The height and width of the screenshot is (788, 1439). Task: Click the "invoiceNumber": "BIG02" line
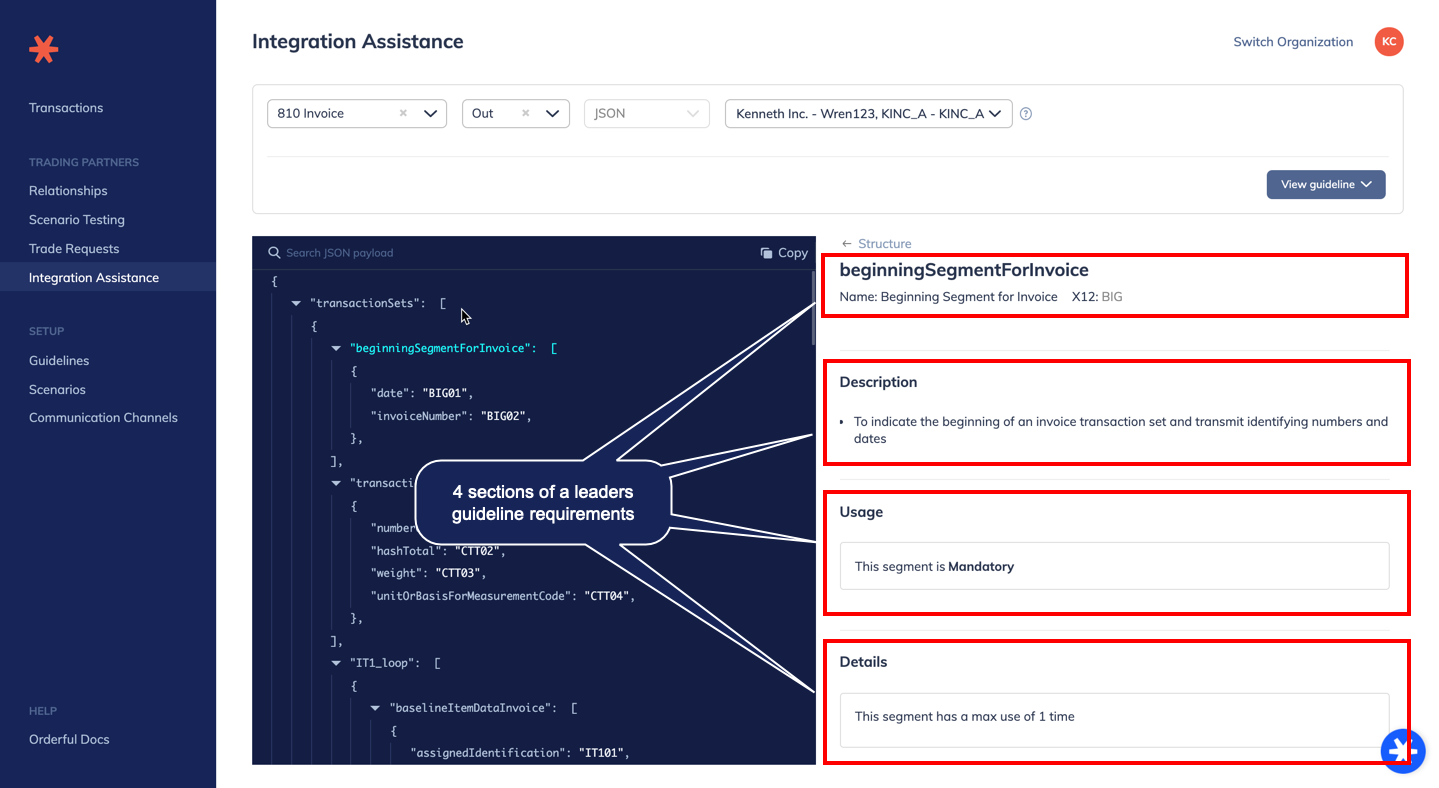tap(450, 416)
